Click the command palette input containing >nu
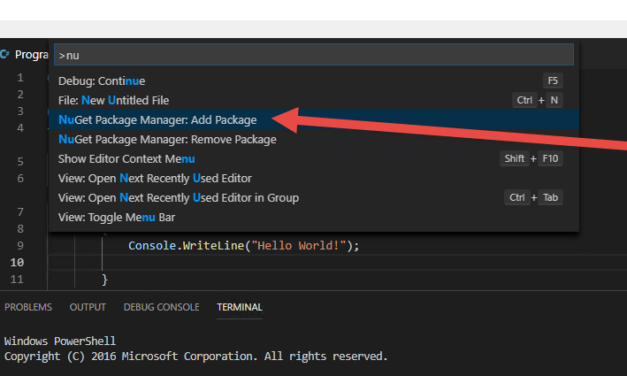This screenshot has height=376, width=627. (314, 55)
